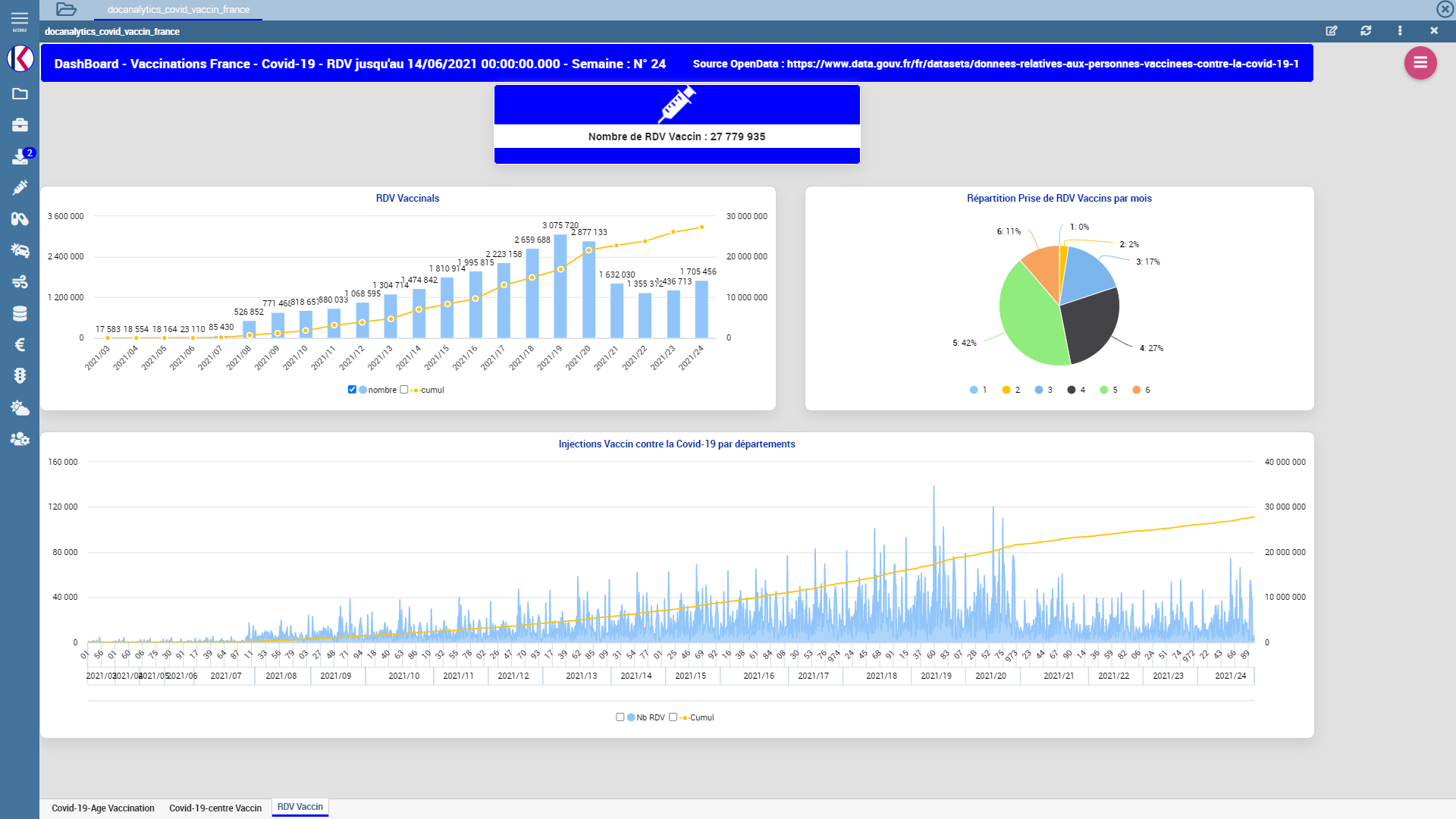The image size is (1456, 819).
Task: Click the blue 17% pie slice
Action: 1084,275
